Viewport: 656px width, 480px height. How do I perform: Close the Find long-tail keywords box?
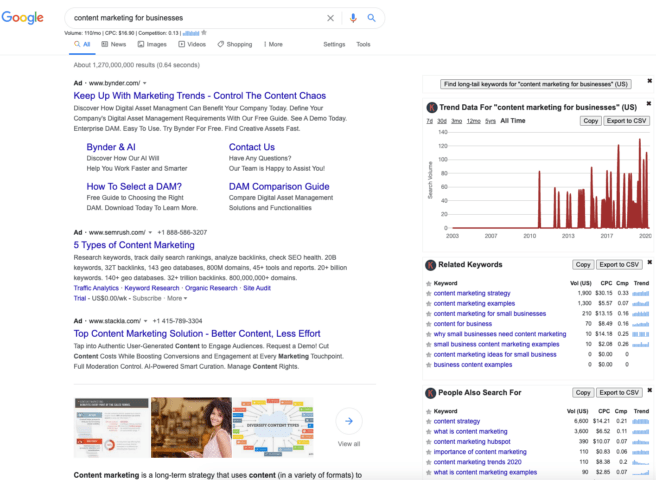(x=649, y=81)
